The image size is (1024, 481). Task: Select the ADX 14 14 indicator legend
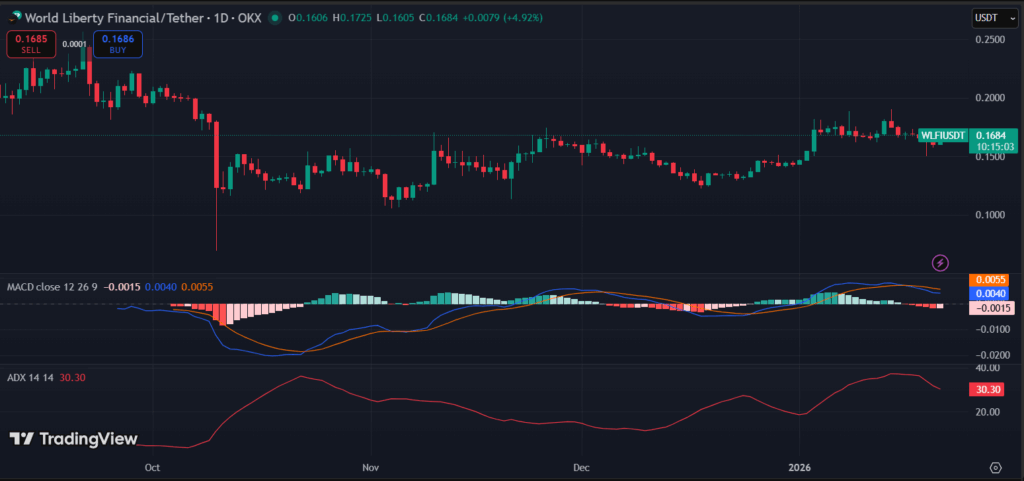coord(28,378)
